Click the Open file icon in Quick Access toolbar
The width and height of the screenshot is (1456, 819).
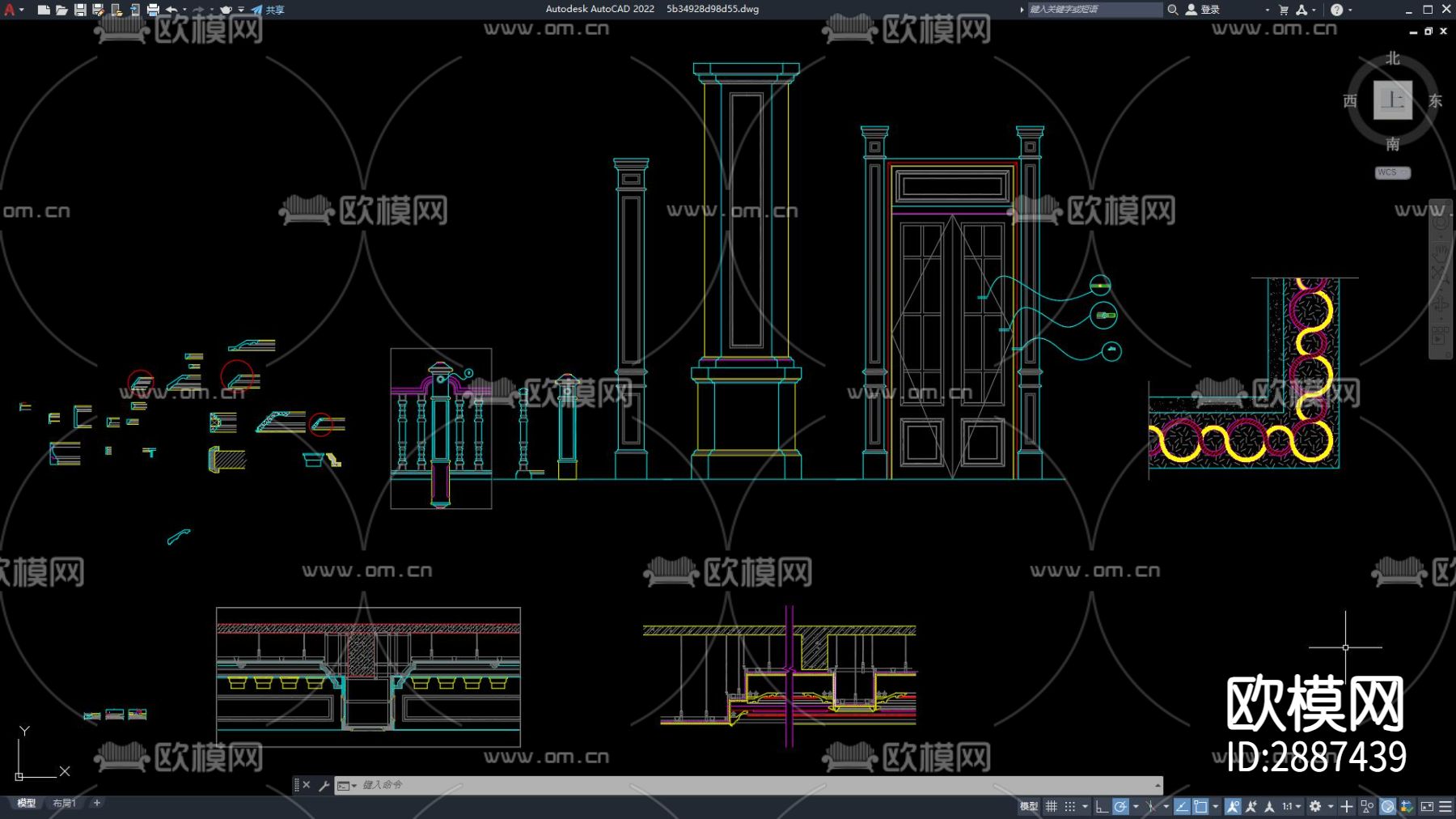click(62, 10)
